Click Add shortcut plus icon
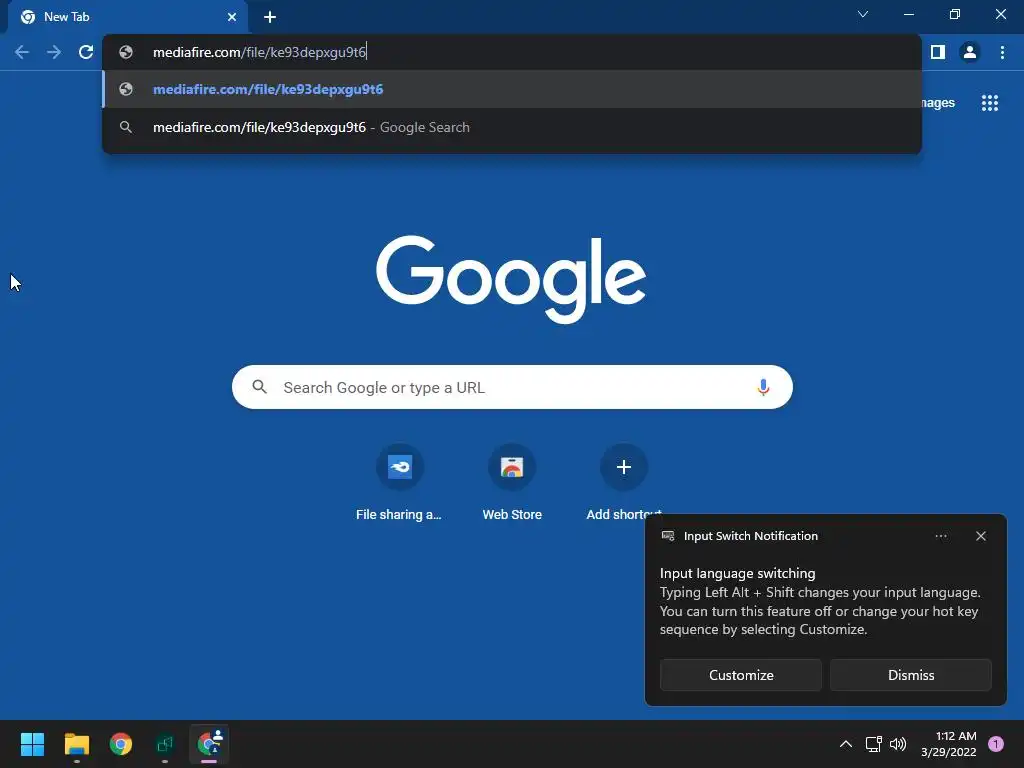Screen dimensions: 1024x768 click(x=624, y=468)
